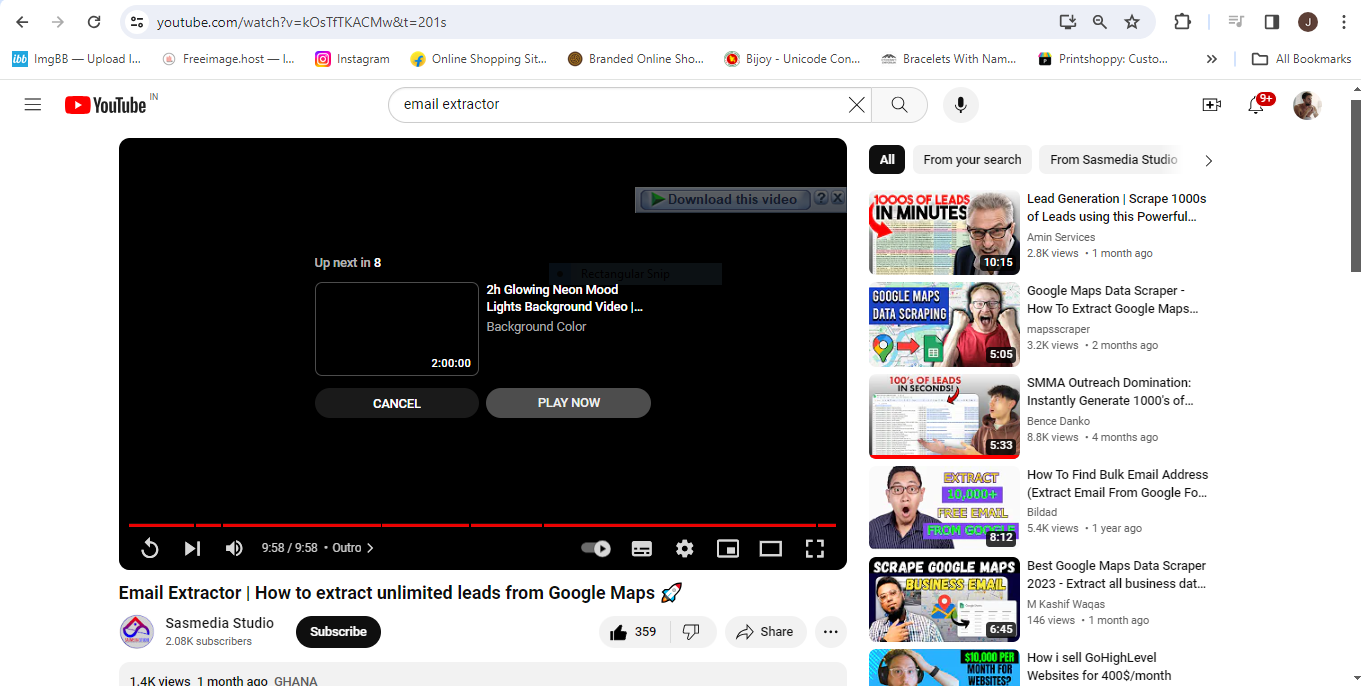Open the Sasmedia Studio channel name link

pyautogui.click(x=219, y=623)
